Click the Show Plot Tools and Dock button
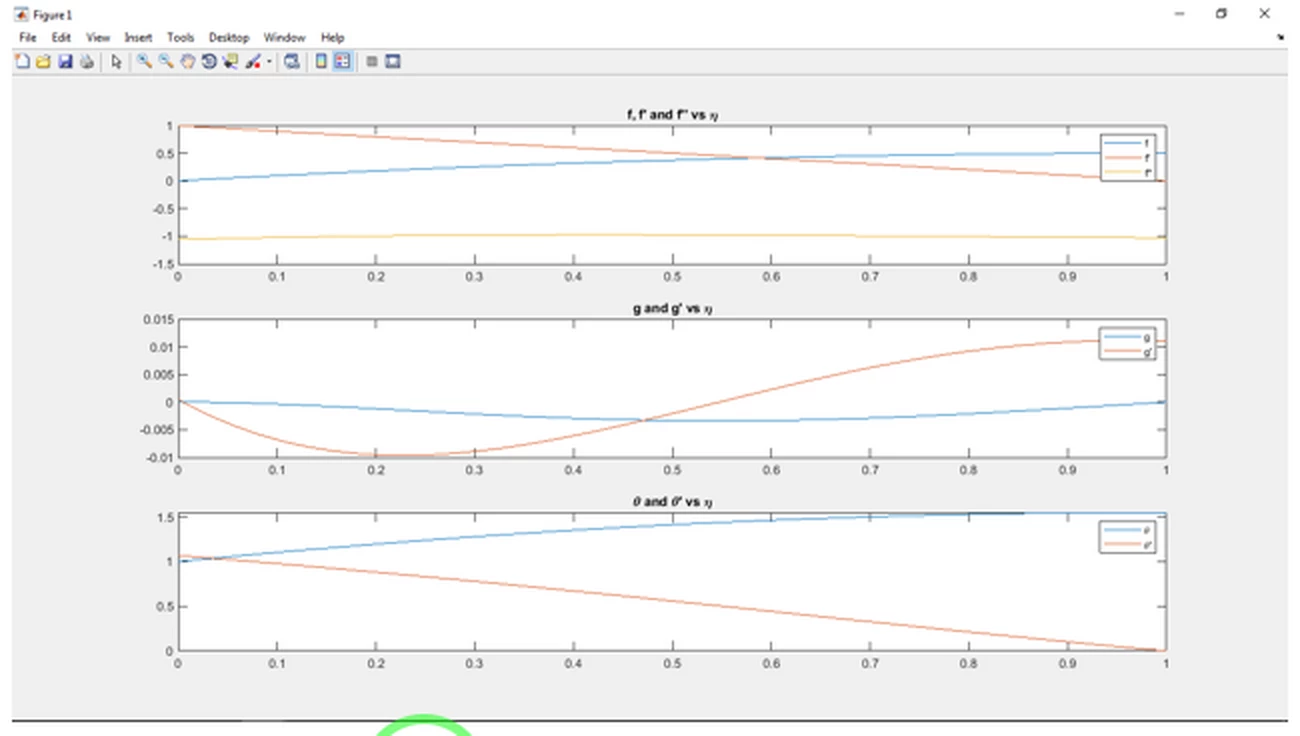This screenshot has width=1300, height=736. click(393, 62)
